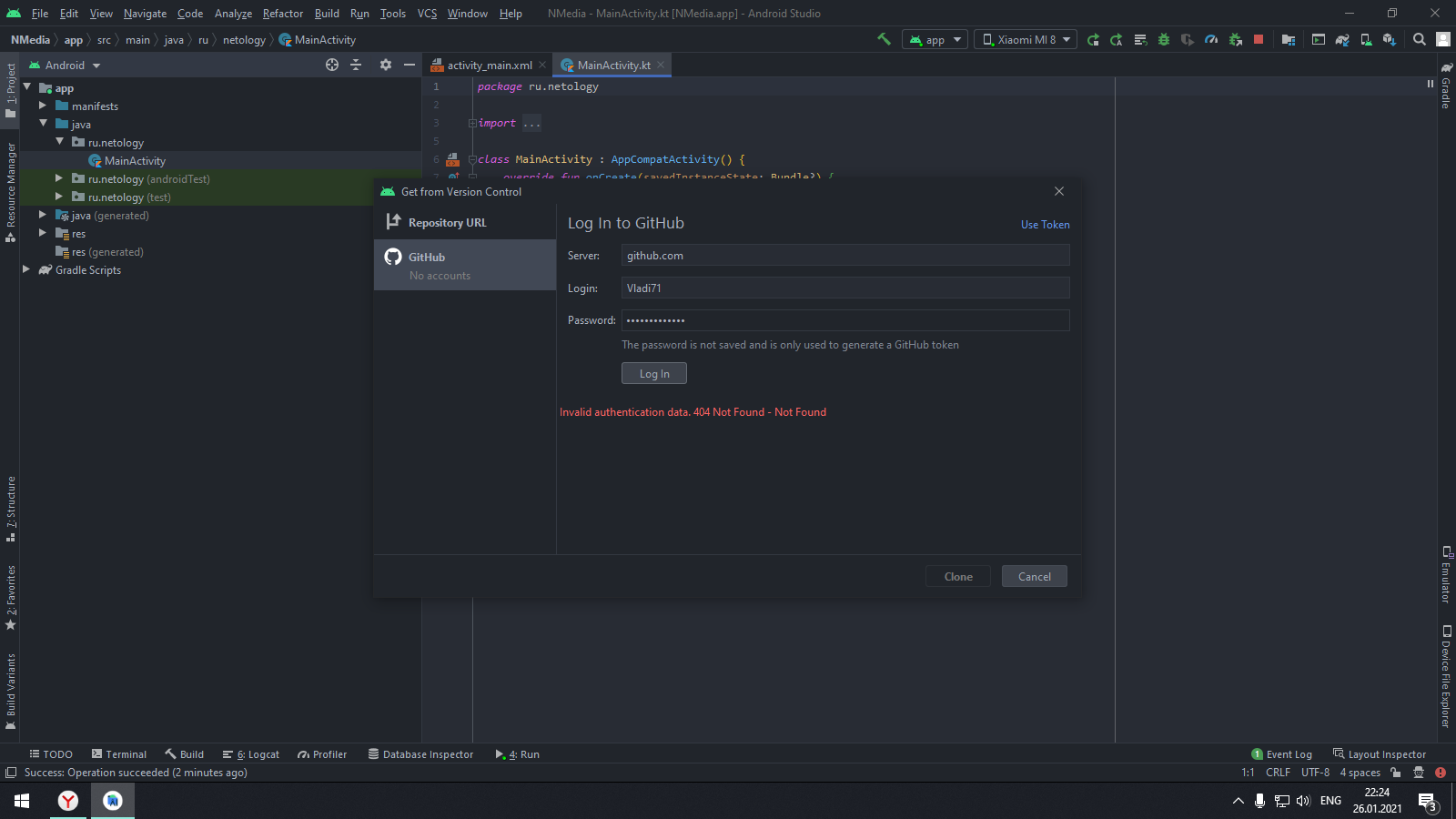
Task: Click the collapse all icon in Project panel
Action: pos(356,65)
